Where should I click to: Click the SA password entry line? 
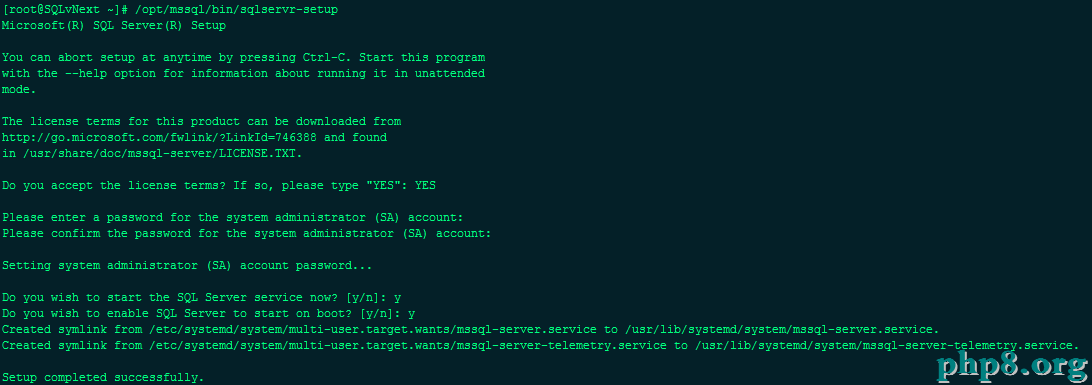(x=232, y=217)
